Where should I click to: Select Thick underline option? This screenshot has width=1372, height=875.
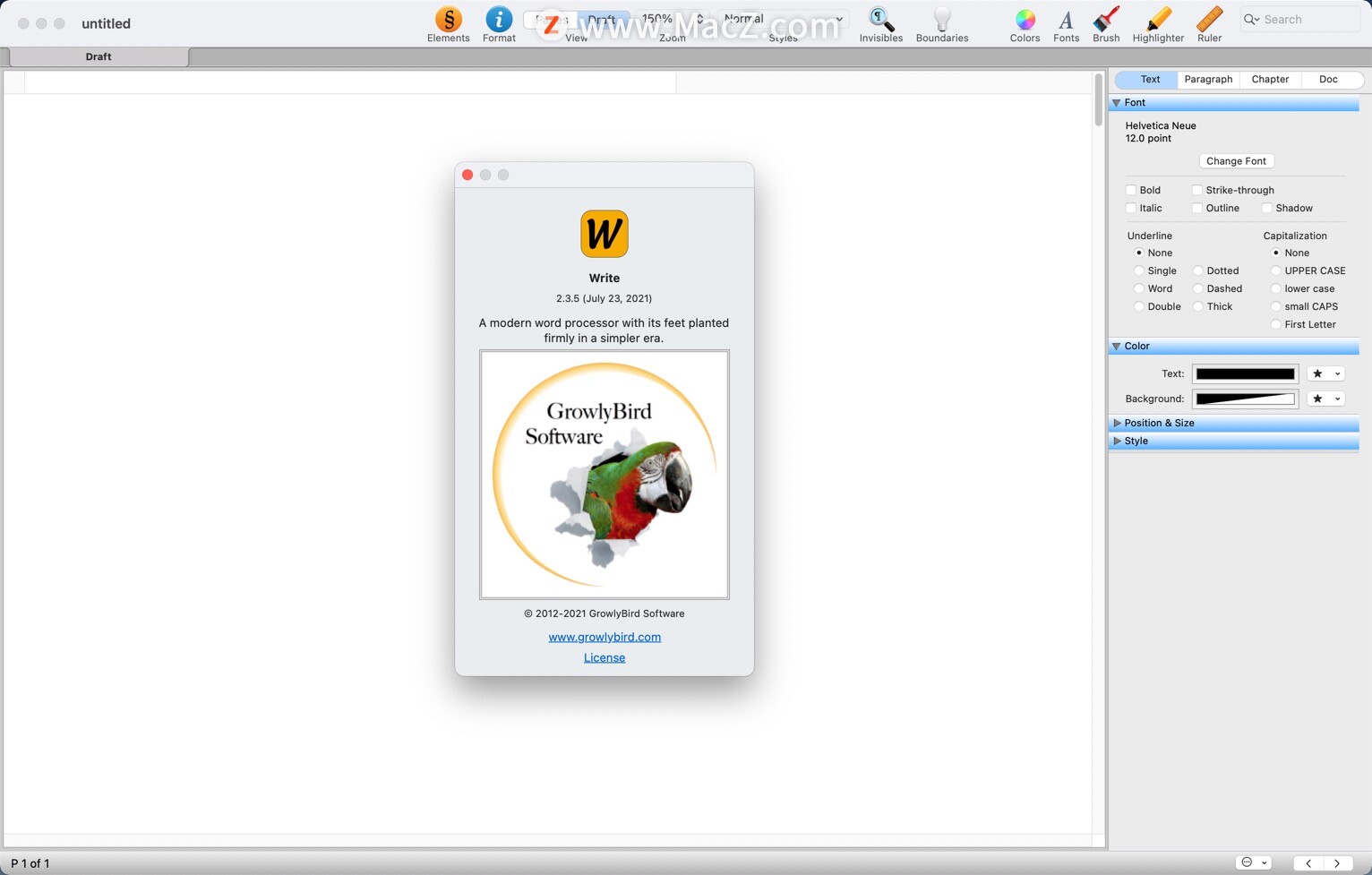tap(1197, 306)
